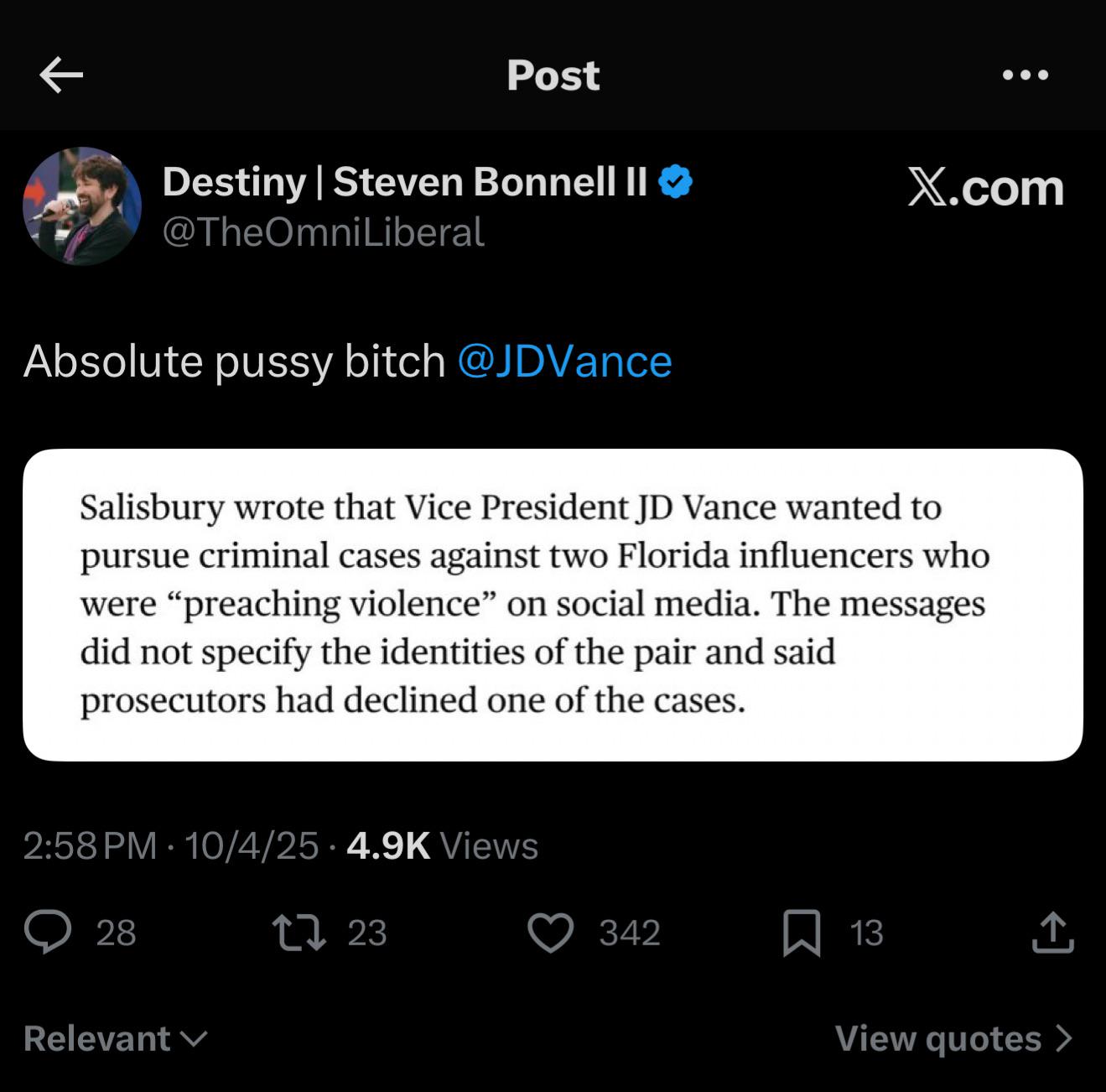Tap the @TheOmniLiberal handle
The width and height of the screenshot is (1106, 1092).
pos(323,232)
